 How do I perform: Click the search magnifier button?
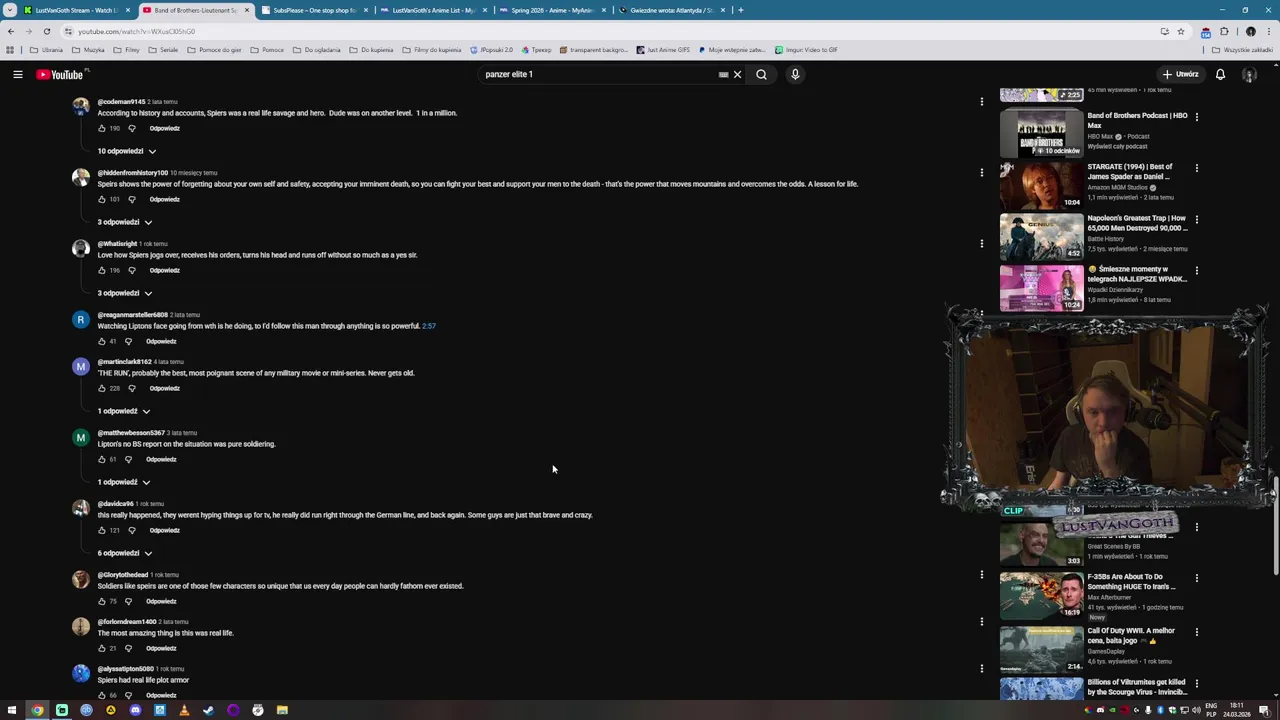[761, 74]
